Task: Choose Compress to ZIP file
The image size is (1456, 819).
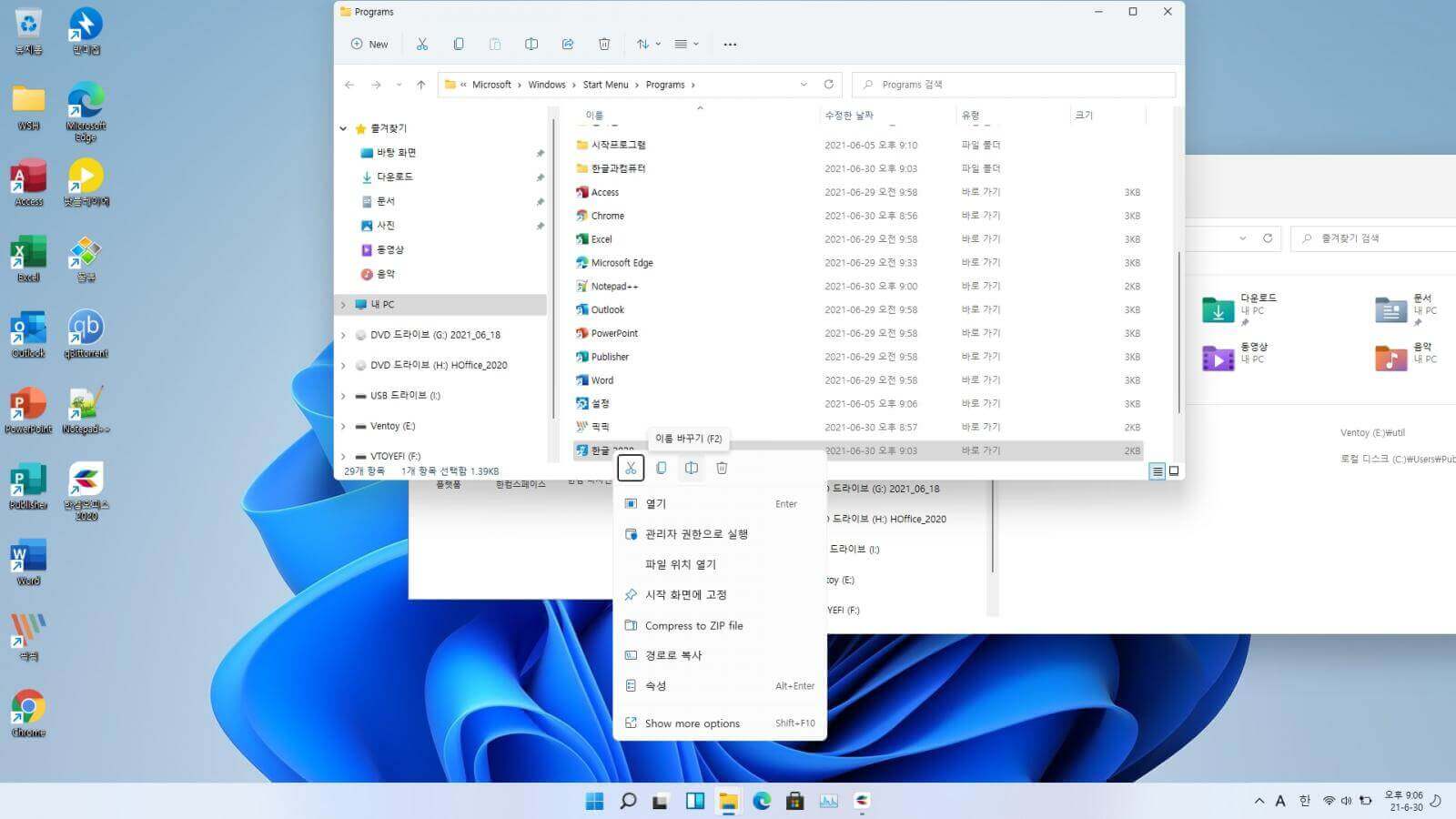Action: (720, 625)
